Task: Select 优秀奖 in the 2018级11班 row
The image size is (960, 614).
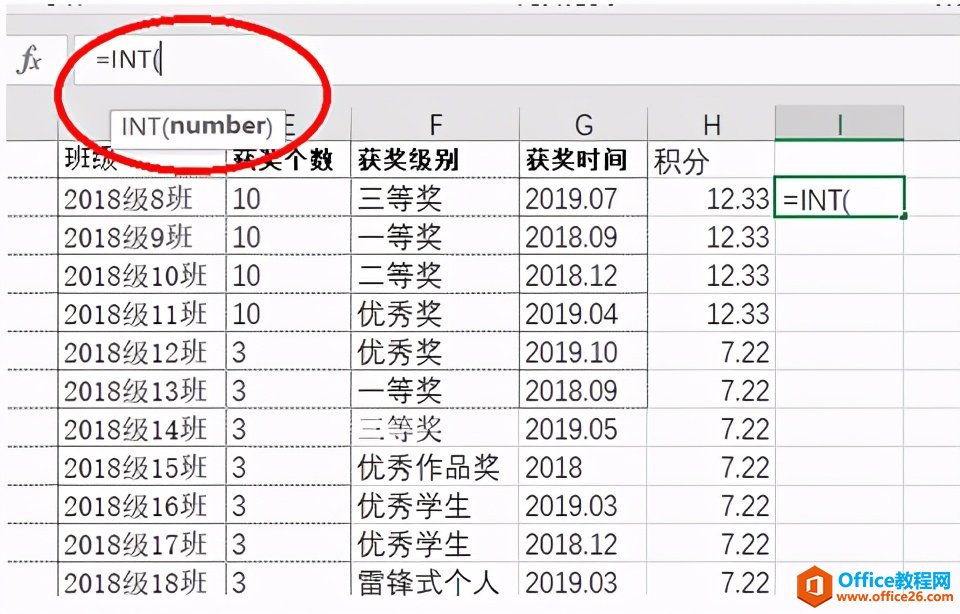Action: coord(435,313)
